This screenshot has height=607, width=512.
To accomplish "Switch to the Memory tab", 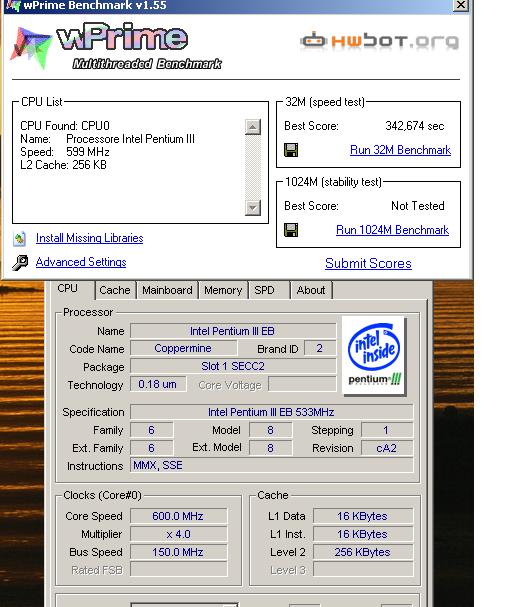I will tap(223, 290).
